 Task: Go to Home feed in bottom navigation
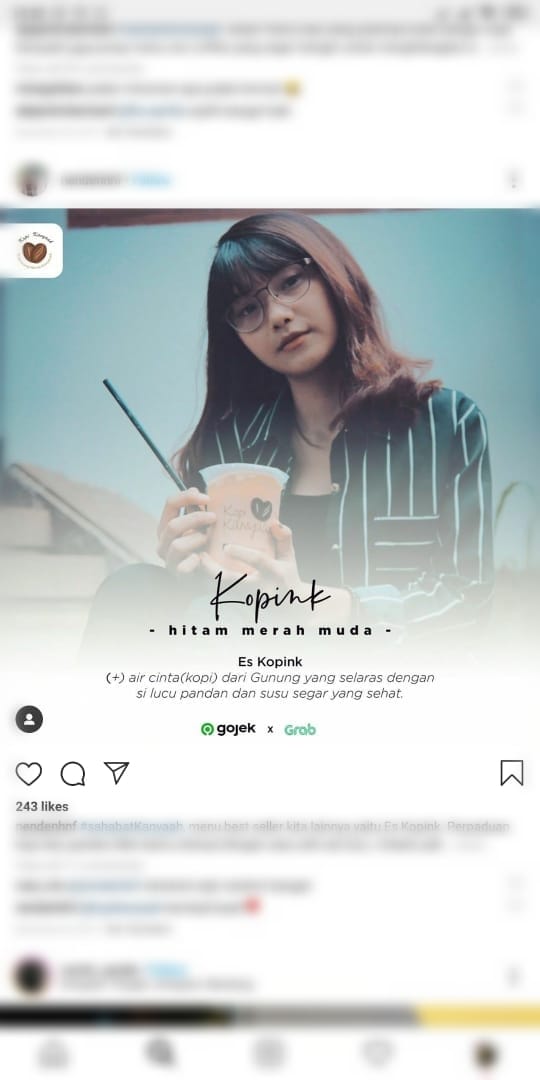pos(54,1054)
